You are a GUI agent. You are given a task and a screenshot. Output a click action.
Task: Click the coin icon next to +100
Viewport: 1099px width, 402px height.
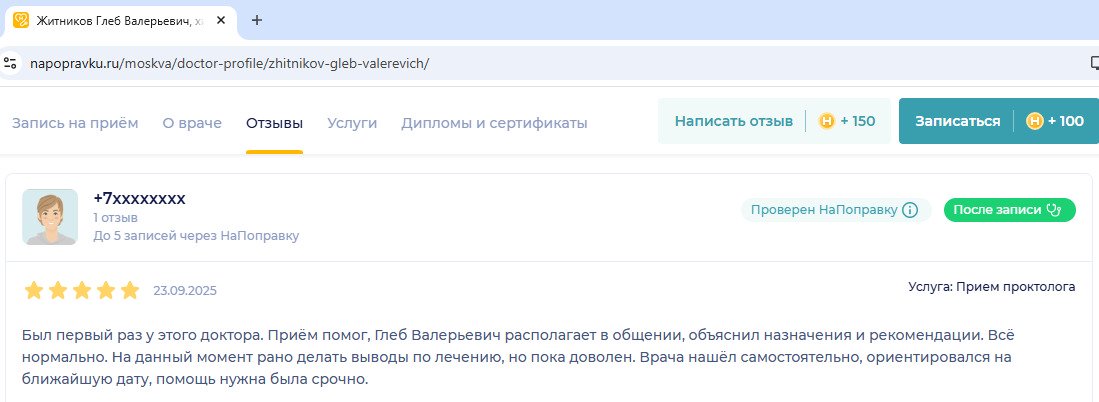1035,121
